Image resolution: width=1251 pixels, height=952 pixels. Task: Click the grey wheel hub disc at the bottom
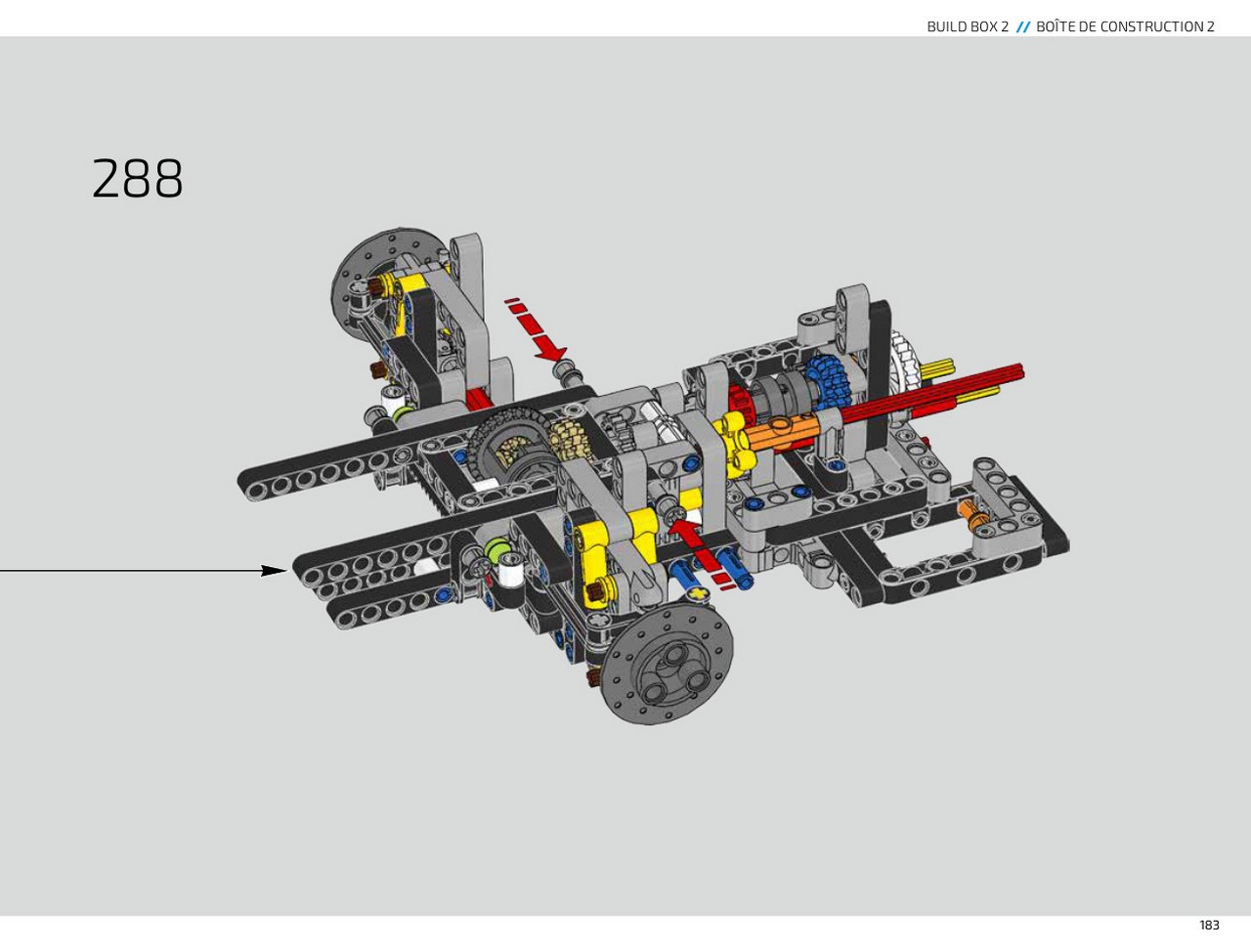[x=666, y=663]
